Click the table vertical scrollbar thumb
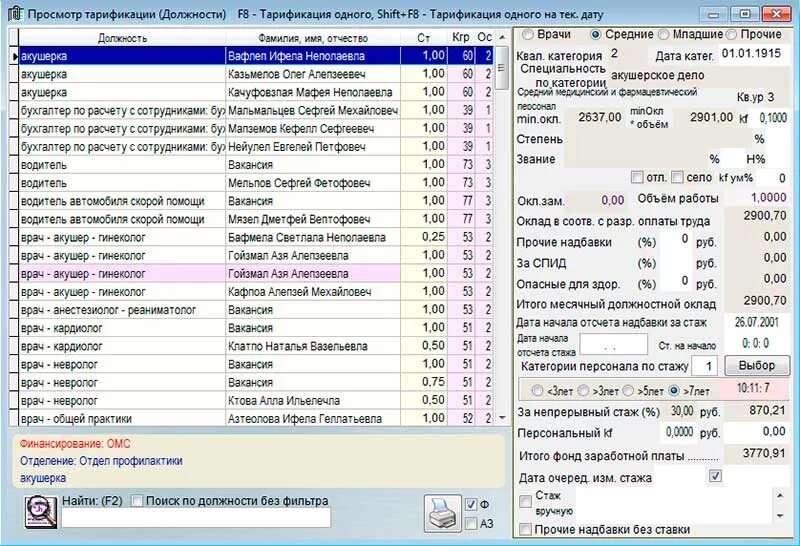Viewport: 800px width, 546px height. [502, 67]
